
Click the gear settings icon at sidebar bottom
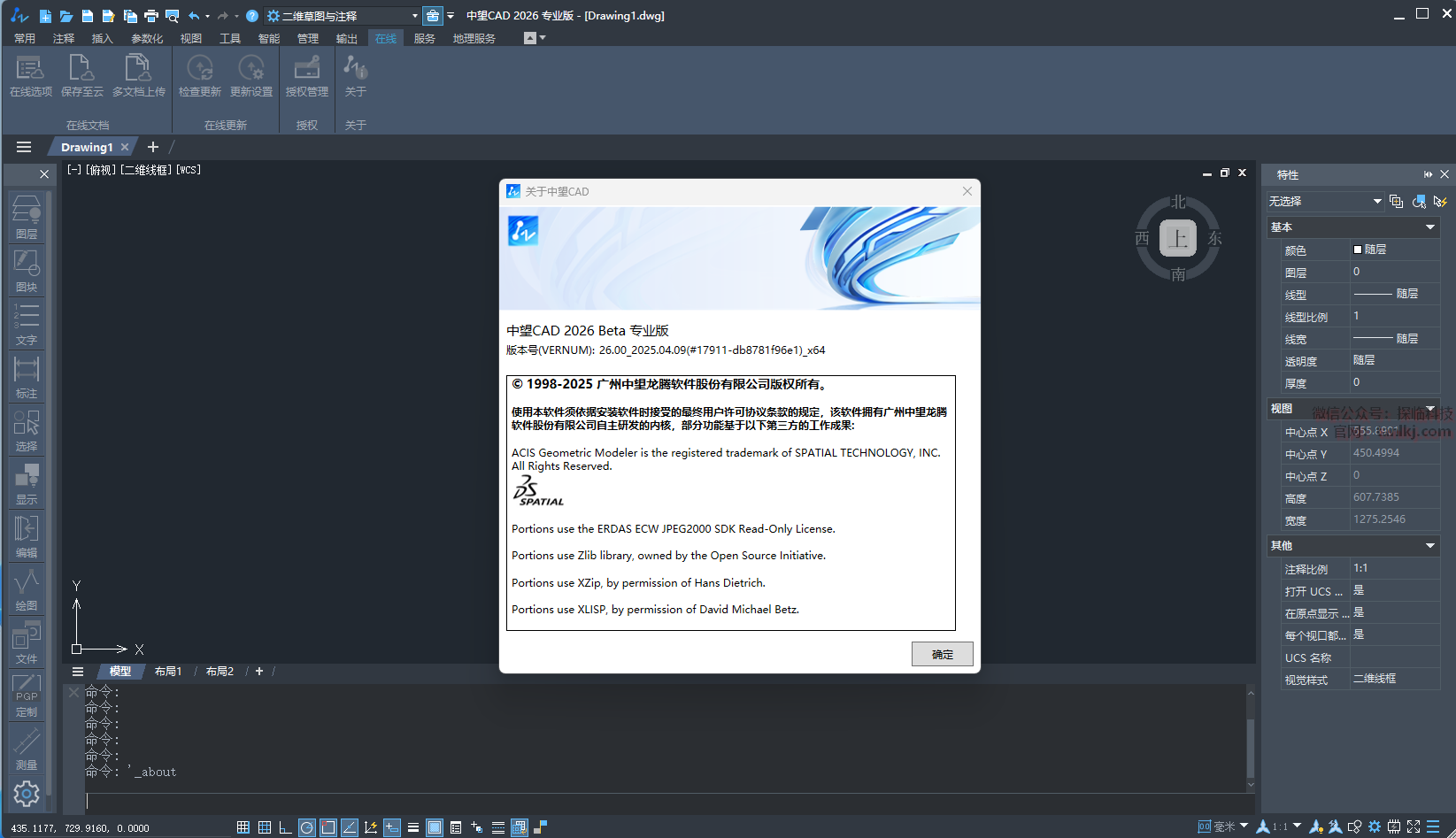coord(27,794)
